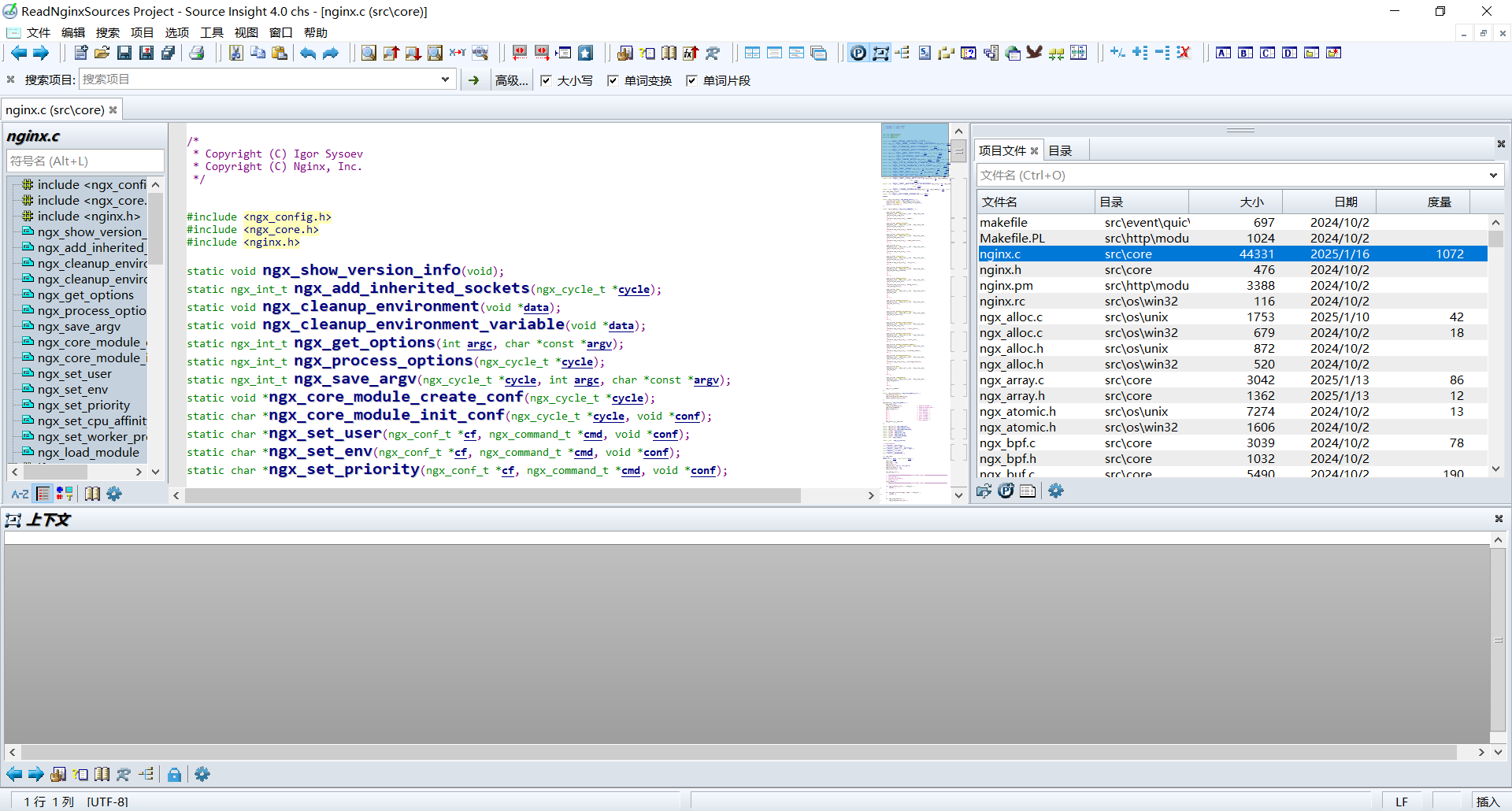
Task: Sort the project list by 日期 column header
Action: pos(1329,202)
